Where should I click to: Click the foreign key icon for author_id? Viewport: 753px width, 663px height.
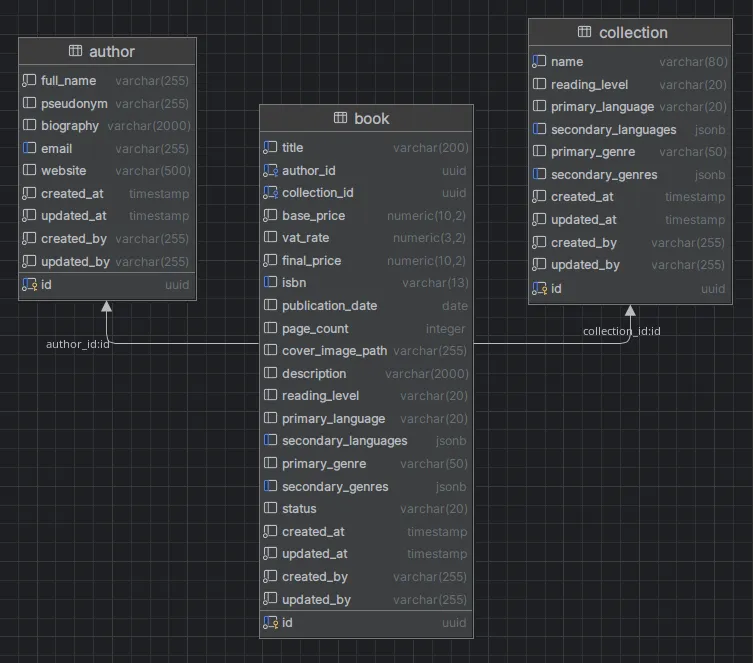(271, 170)
